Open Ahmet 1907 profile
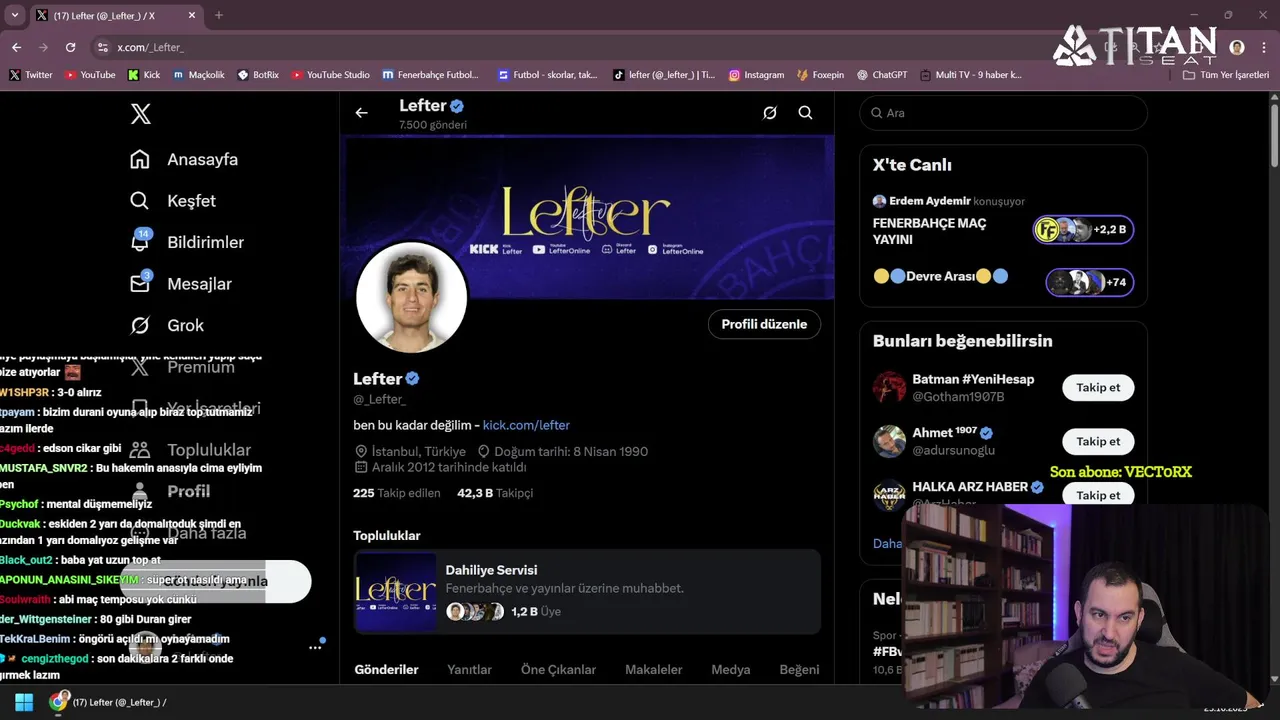Screen dimensions: 1280x720 click(945, 433)
